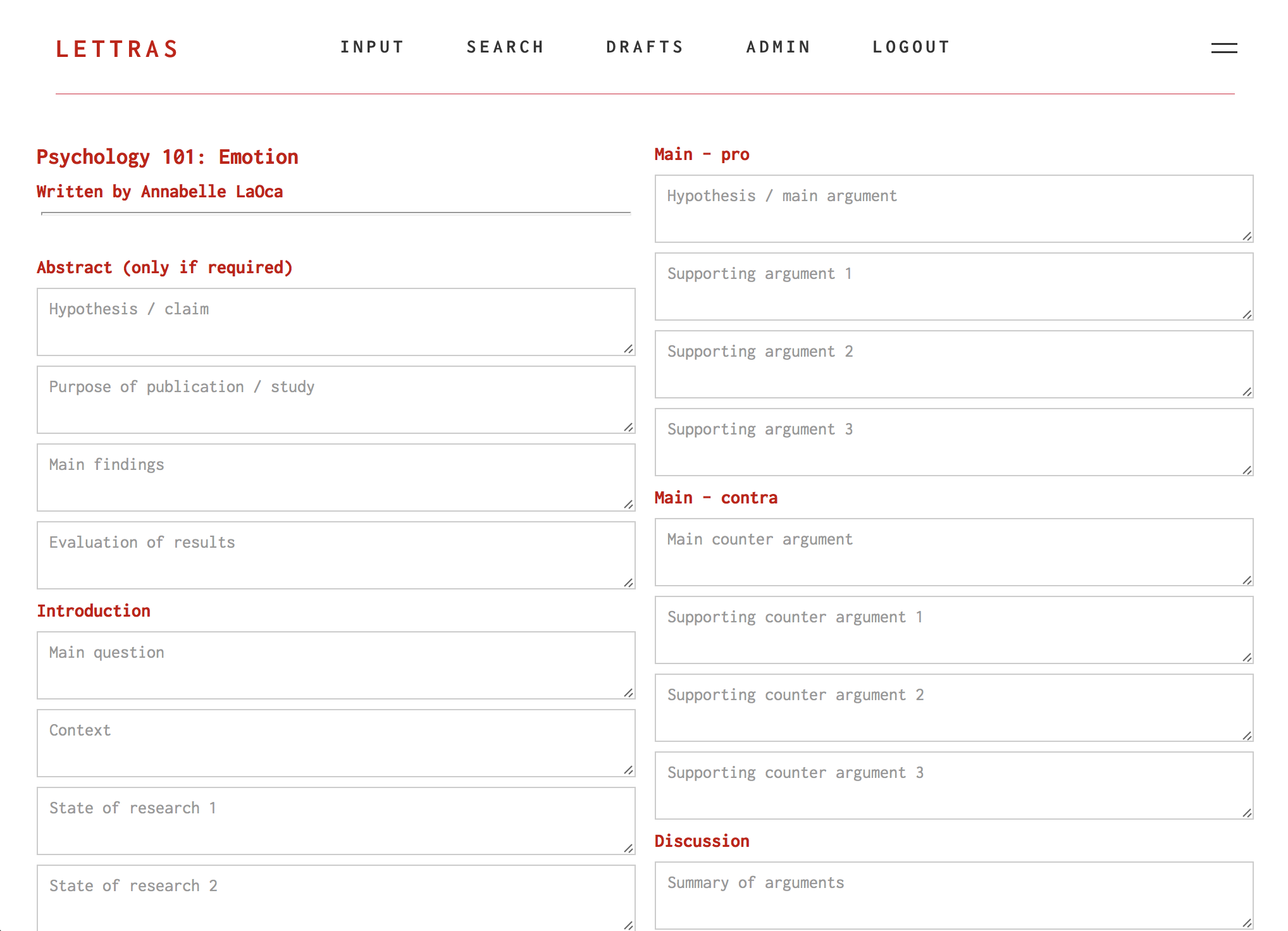Select the State of research 1 field
The width and height of the screenshot is (1288, 931).
click(x=336, y=821)
